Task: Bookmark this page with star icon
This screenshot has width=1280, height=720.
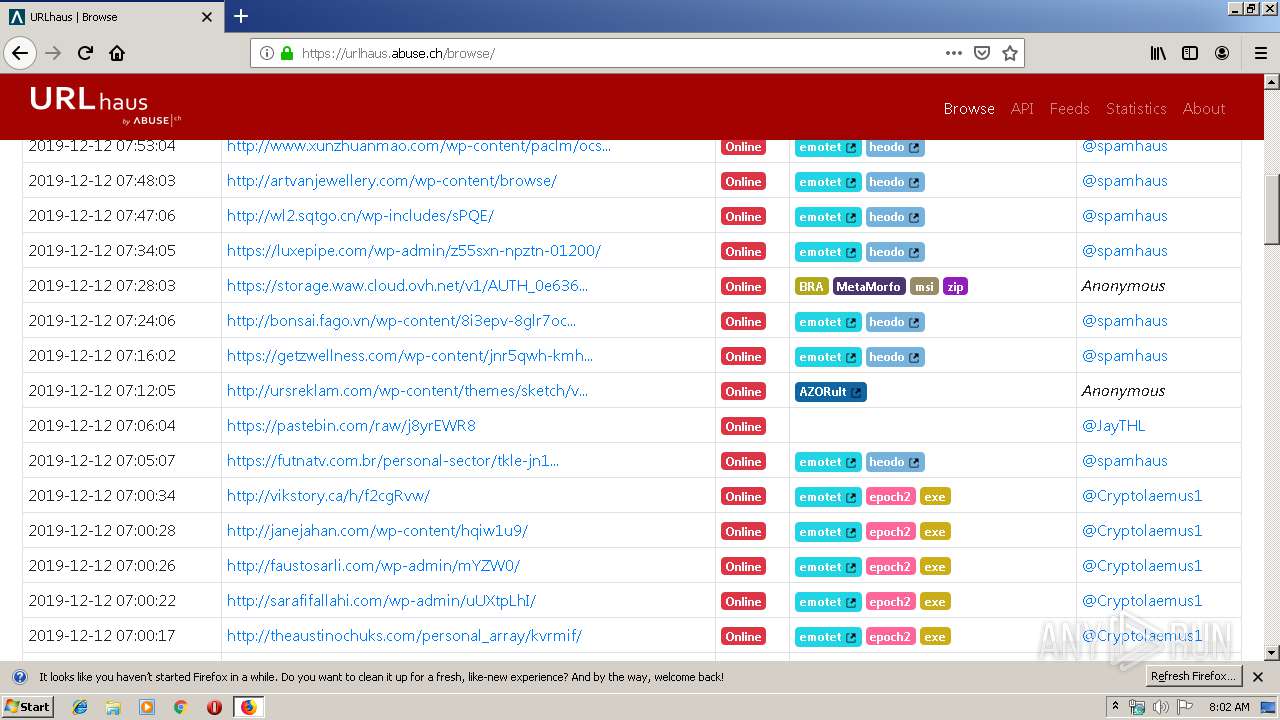Action: pos(1010,53)
